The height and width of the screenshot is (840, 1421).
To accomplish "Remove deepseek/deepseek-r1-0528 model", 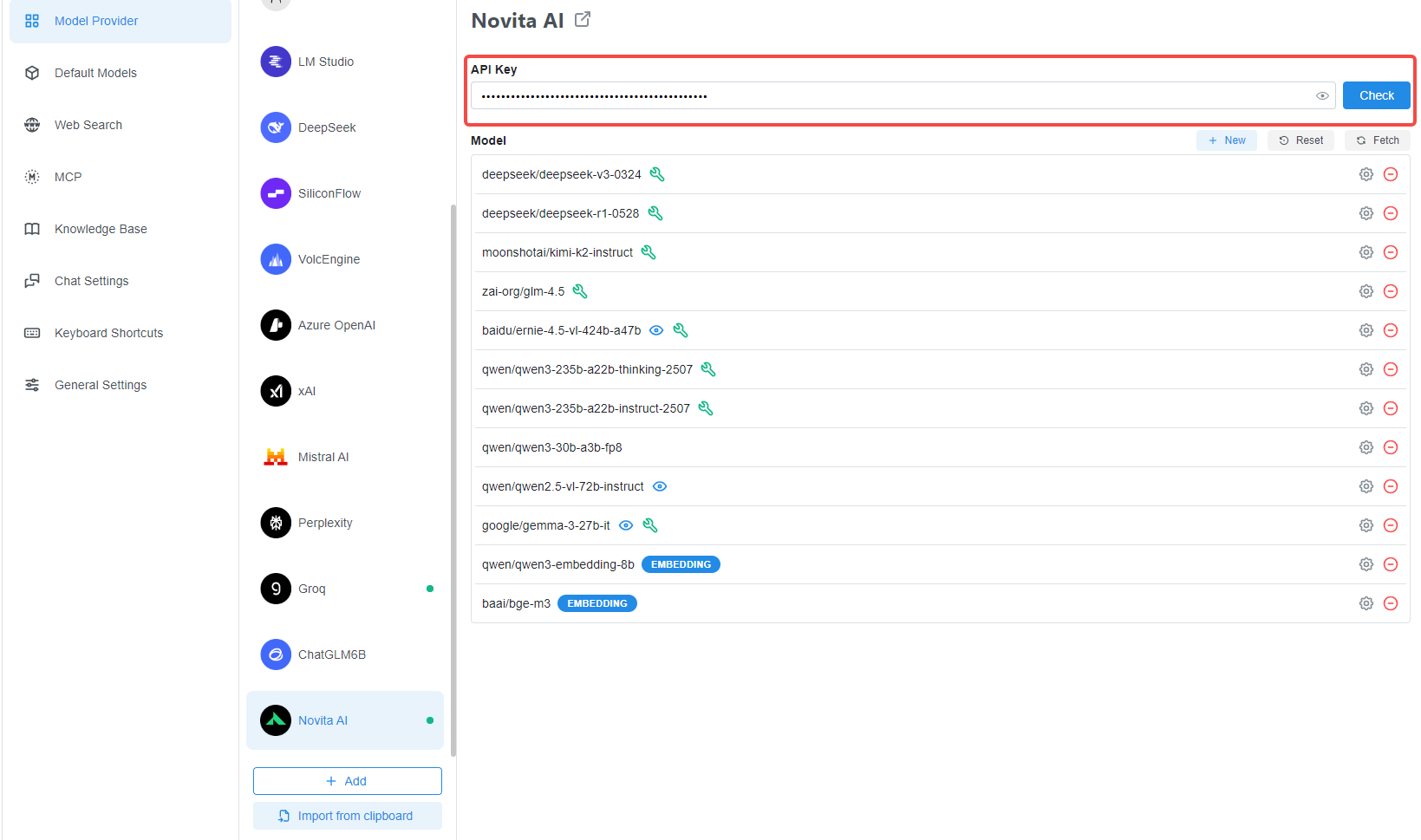I will (x=1391, y=213).
